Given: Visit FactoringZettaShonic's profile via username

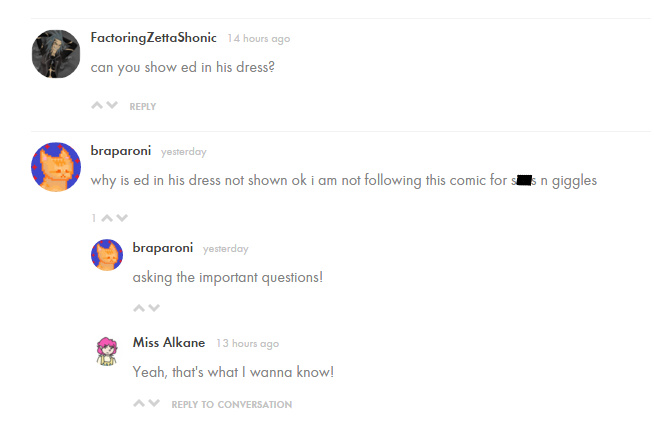Looking at the screenshot, I should 153,38.
